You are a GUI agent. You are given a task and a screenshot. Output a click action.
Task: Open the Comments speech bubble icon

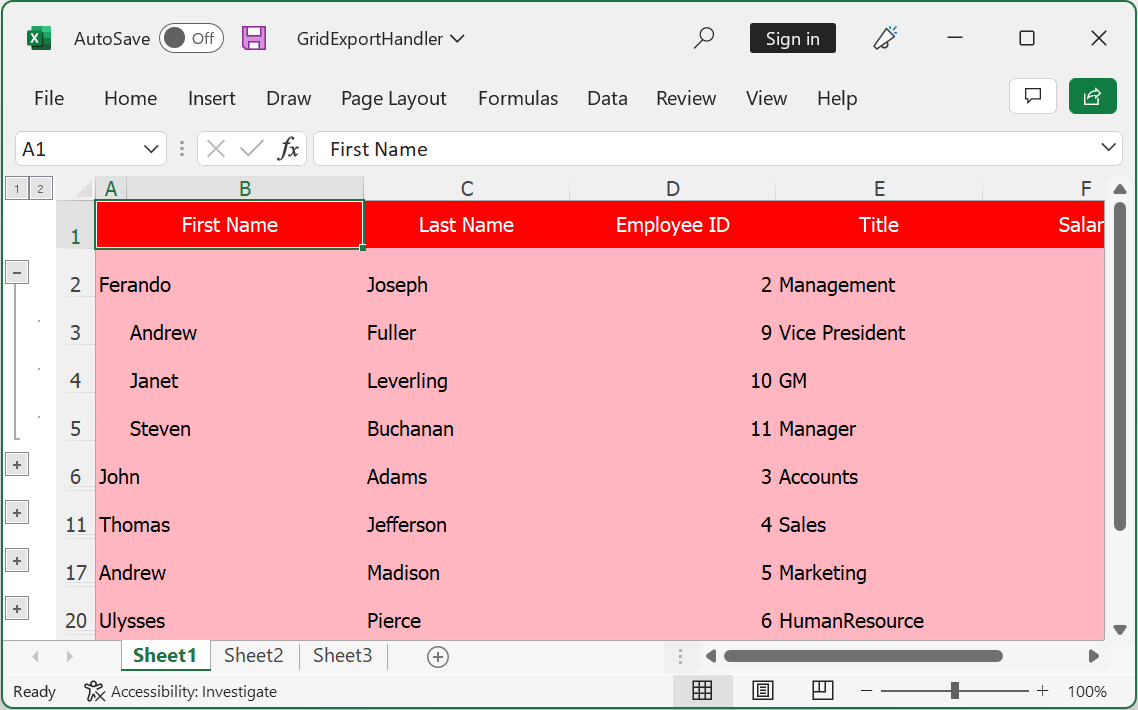tap(1033, 96)
